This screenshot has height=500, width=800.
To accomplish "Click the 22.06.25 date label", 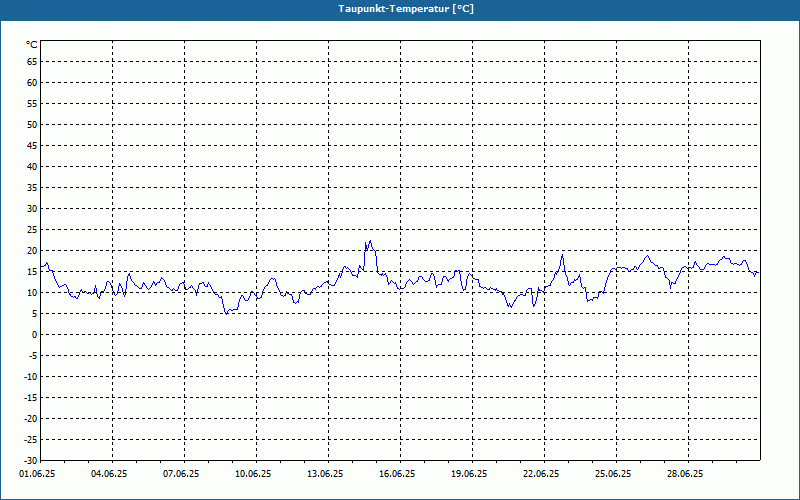I will (541, 474).
